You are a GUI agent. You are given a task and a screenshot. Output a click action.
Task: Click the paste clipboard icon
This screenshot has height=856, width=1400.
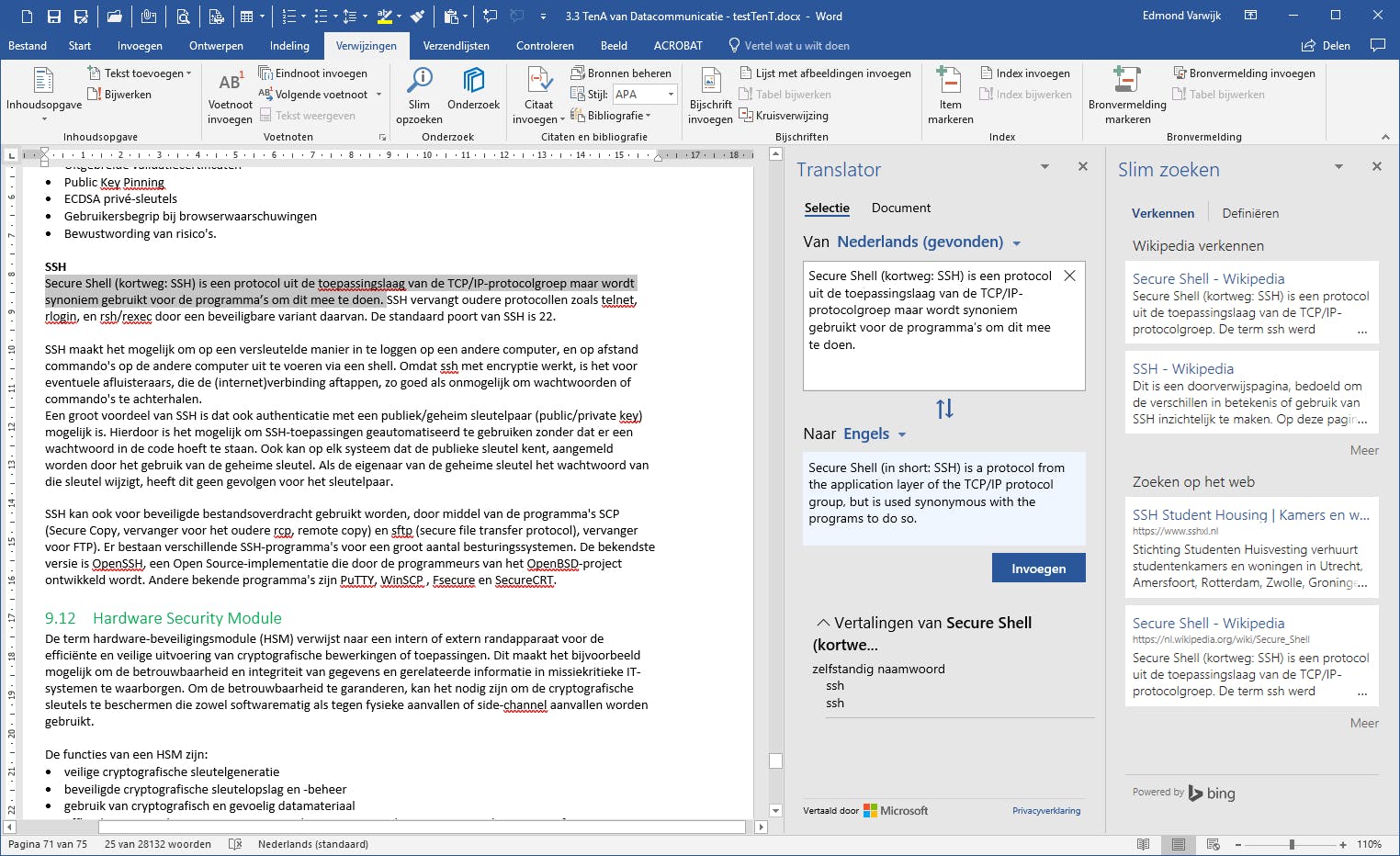click(x=450, y=17)
